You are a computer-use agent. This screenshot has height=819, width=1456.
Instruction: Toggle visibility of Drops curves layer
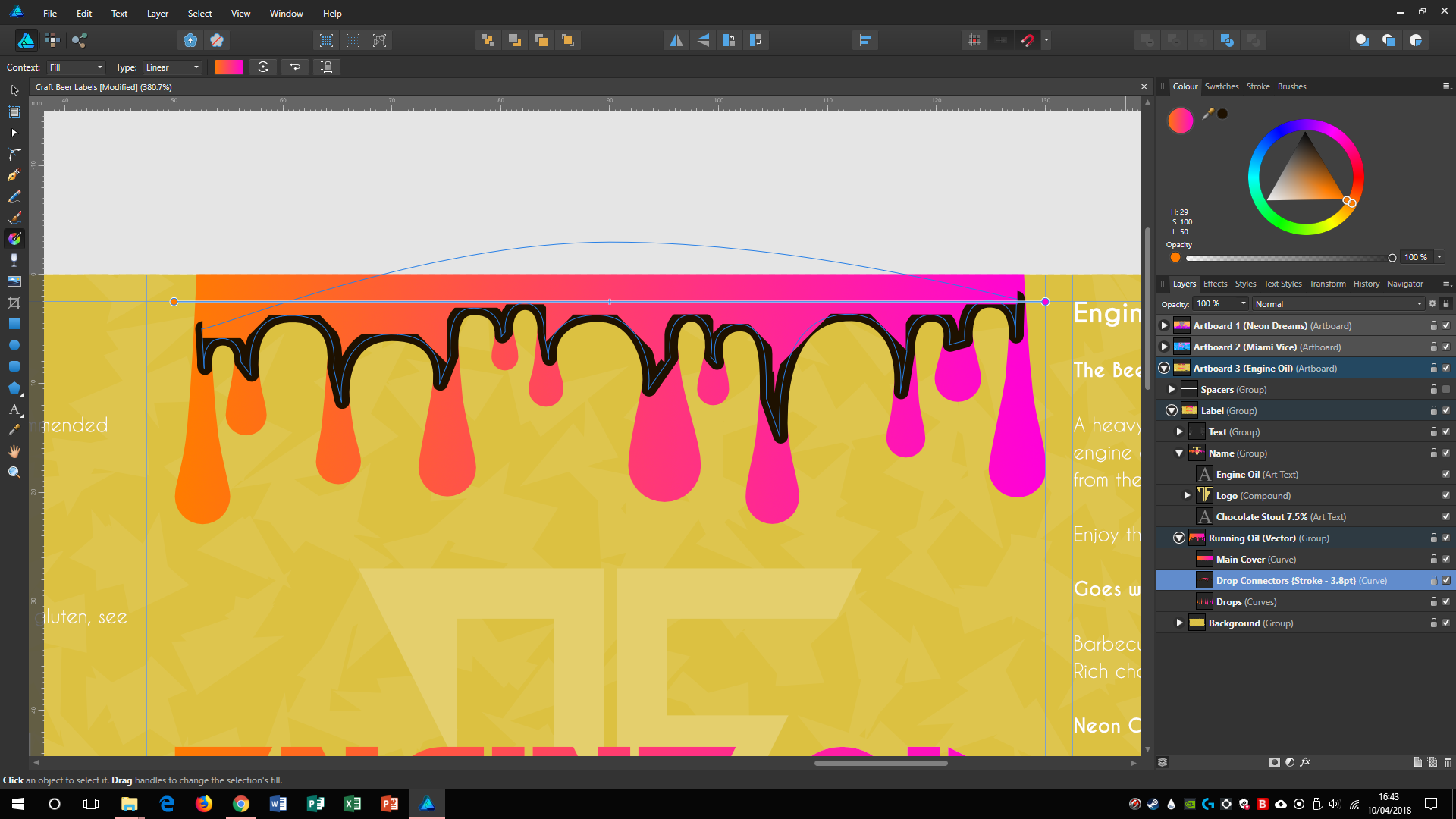tap(1446, 602)
